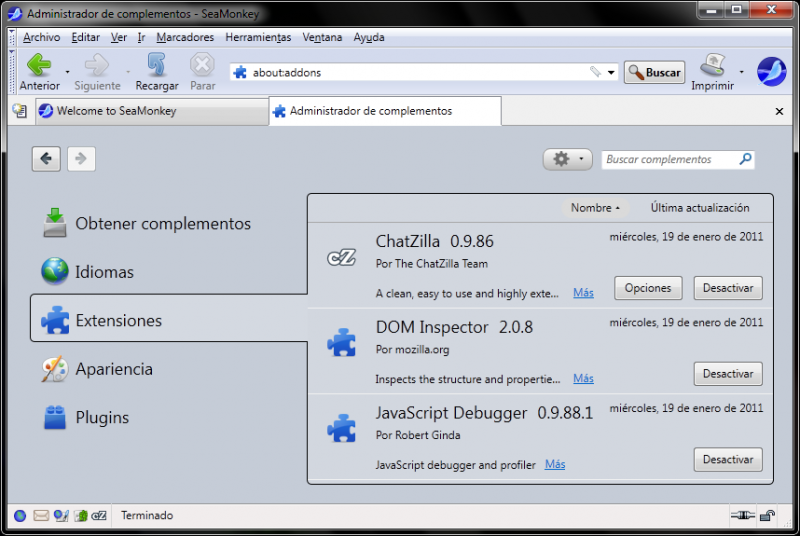The width and height of the screenshot is (800, 536).
Task: Open a new tab with the tab bar icon
Action: [x=20, y=111]
